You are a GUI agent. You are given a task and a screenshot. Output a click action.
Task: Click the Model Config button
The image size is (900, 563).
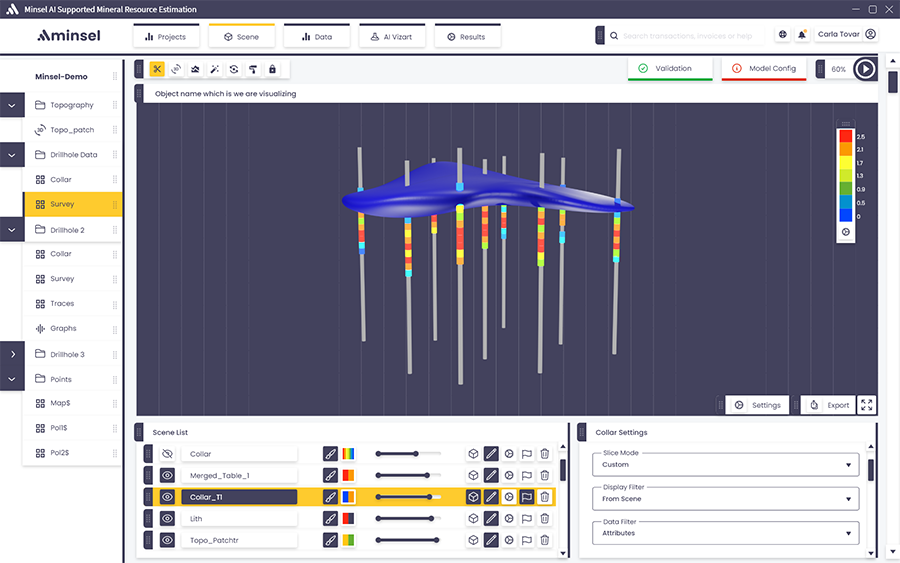coord(763,69)
